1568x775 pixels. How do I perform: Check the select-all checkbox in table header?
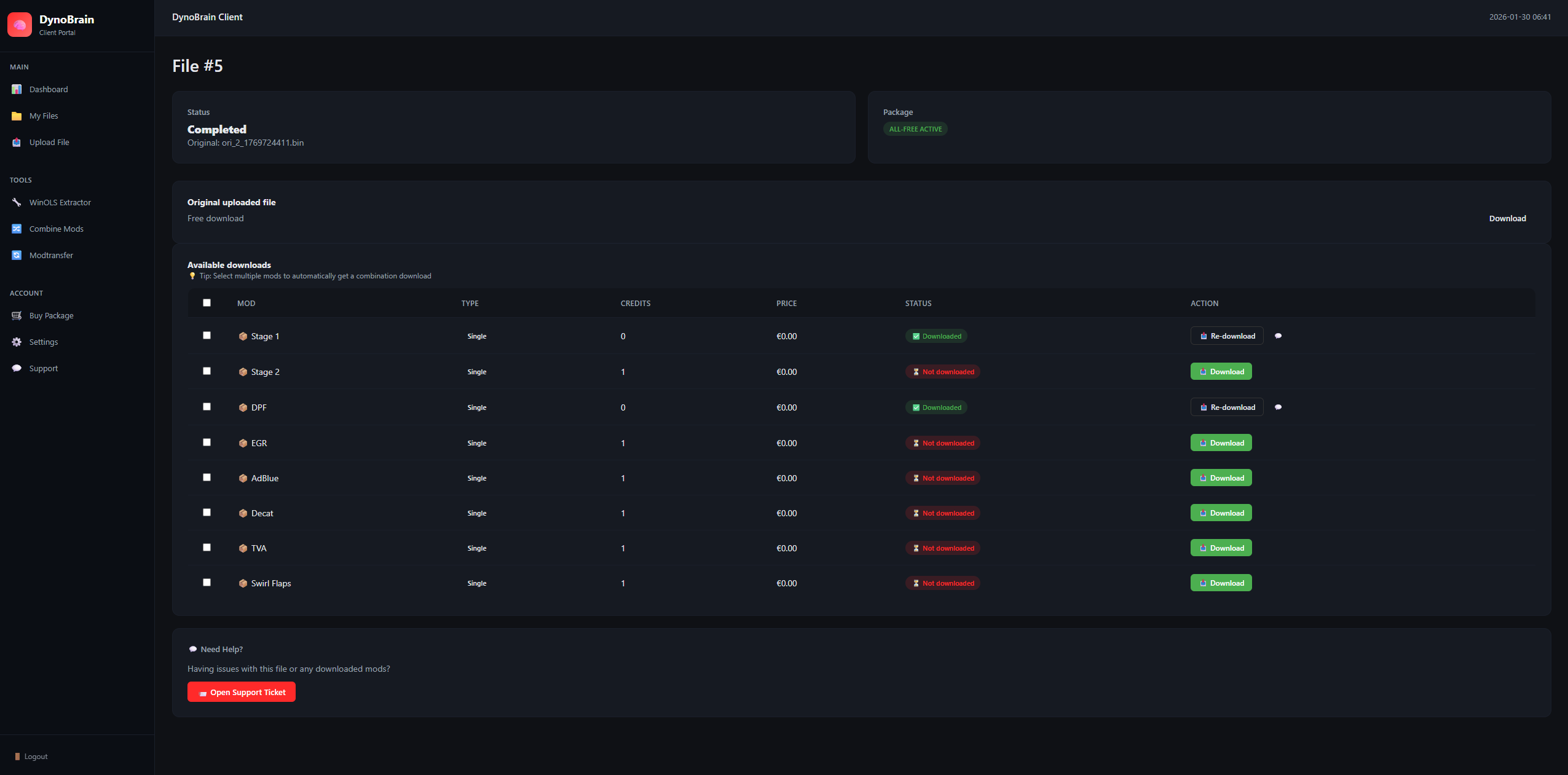tap(207, 302)
